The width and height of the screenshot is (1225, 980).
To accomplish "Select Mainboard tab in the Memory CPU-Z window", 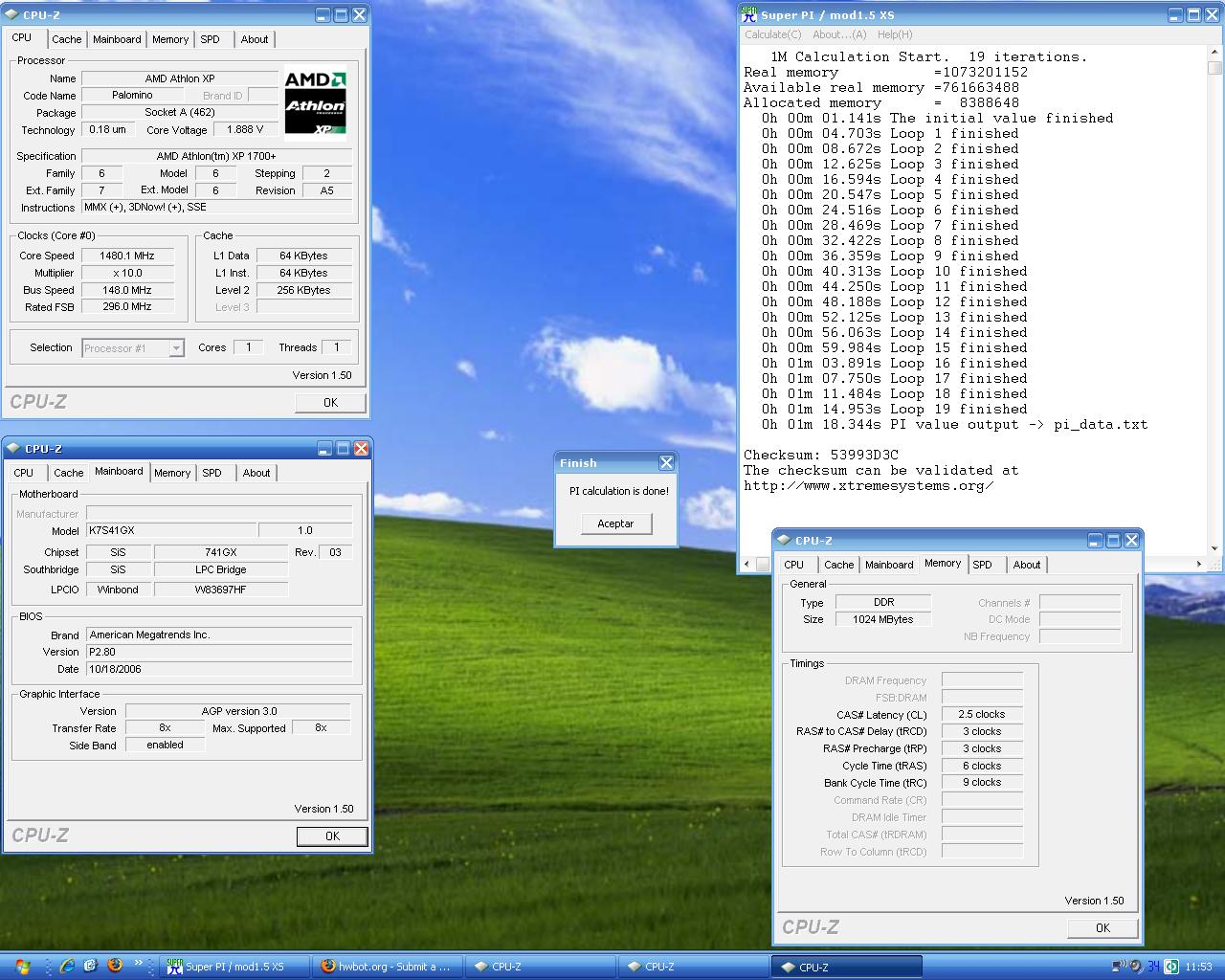I will (889, 565).
